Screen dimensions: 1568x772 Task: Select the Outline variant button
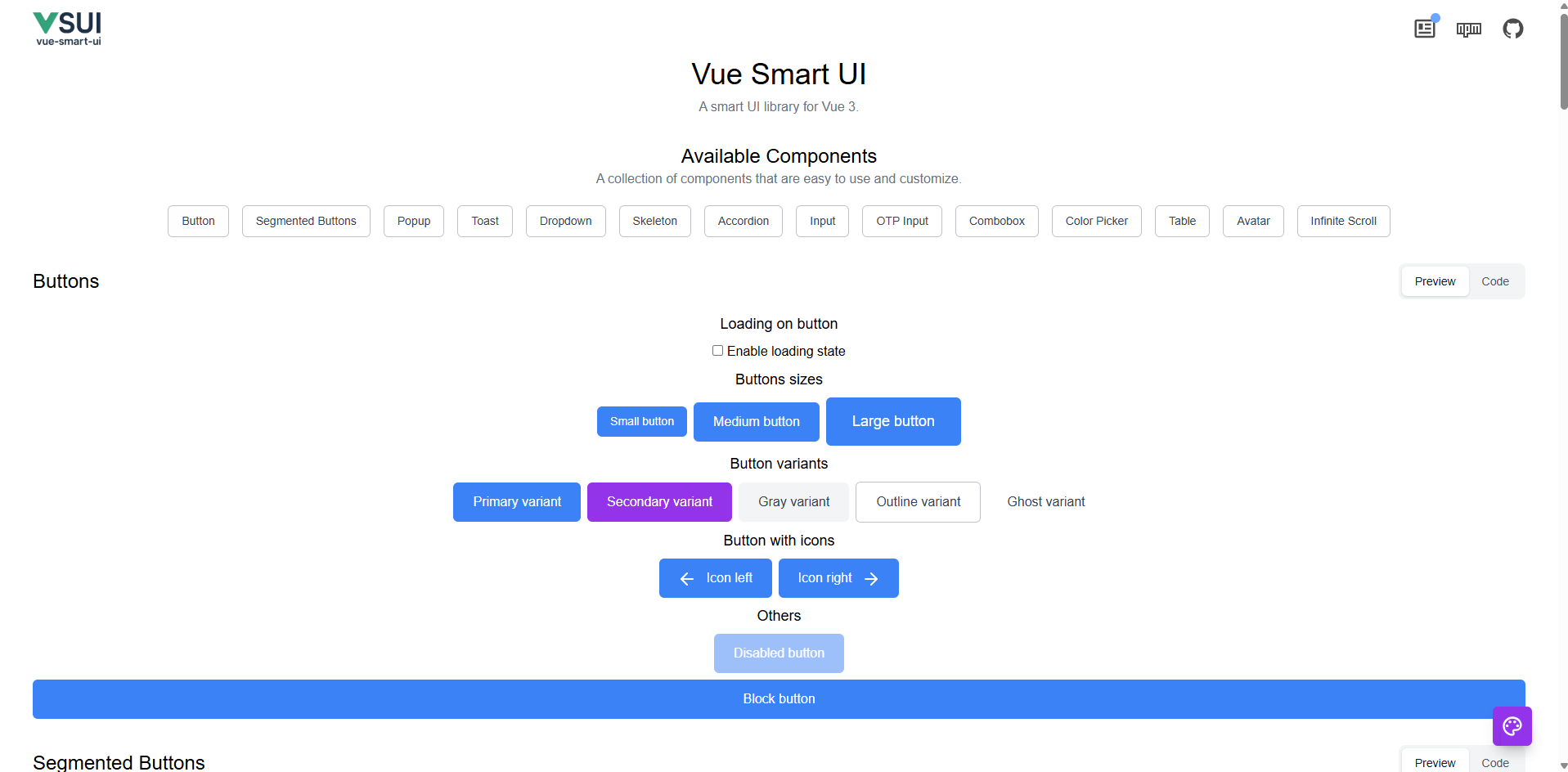(x=917, y=501)
